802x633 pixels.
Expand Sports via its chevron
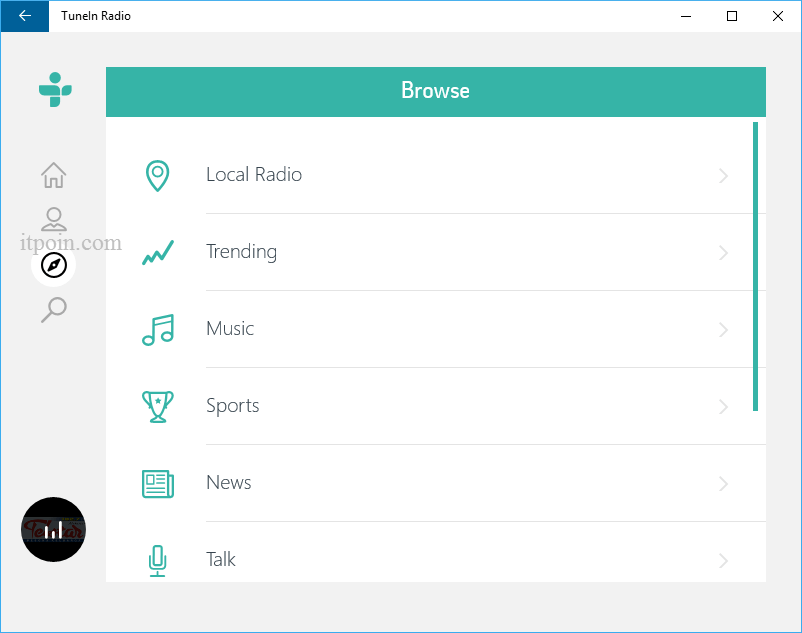pos(723,406)
